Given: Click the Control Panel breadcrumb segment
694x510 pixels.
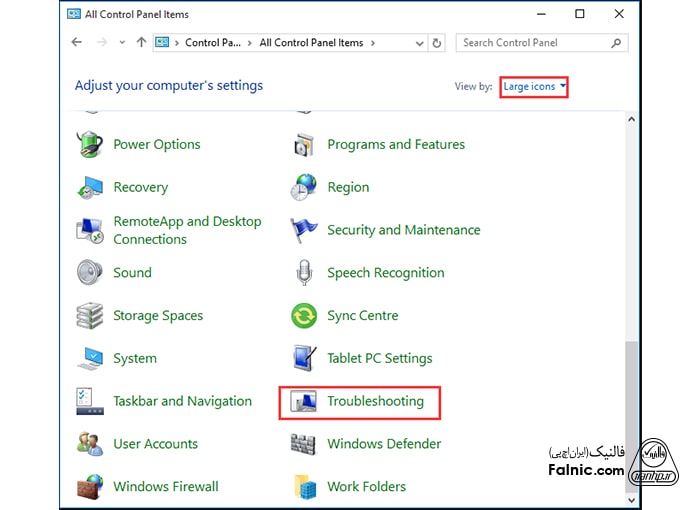Looking at the screenshot, I should tap(213, 43).
